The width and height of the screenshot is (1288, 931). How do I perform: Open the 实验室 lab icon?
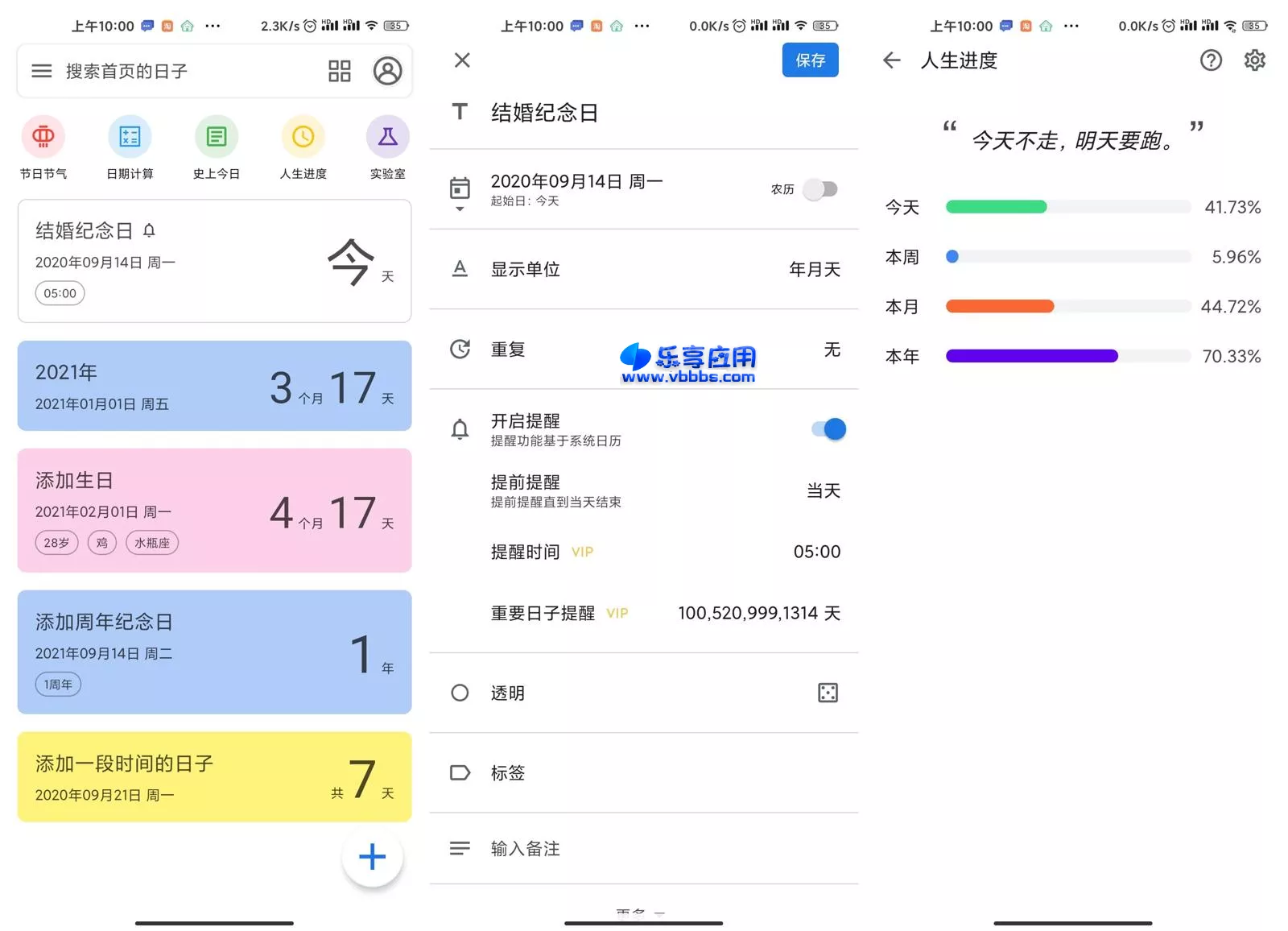coord(387,137)
